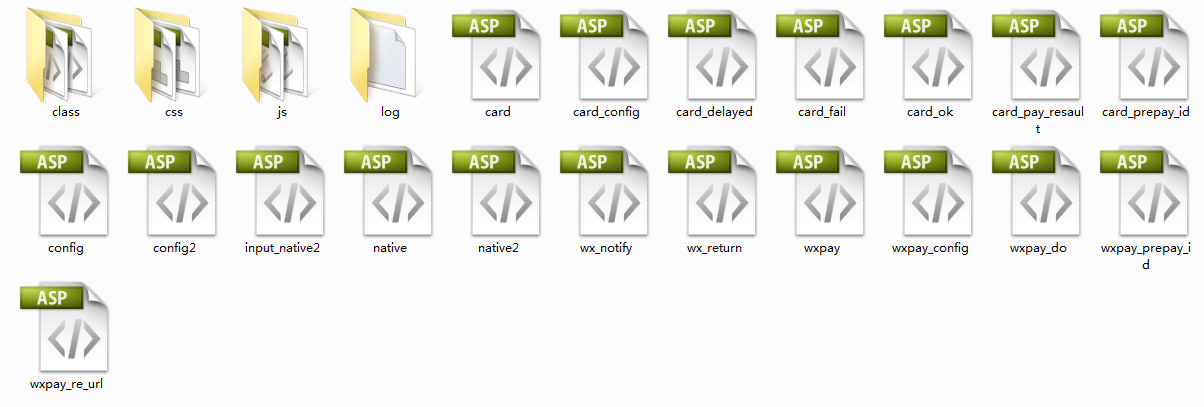
Task: Select the css folder icon
Action: pyautogui.click(x=173, y=54)
